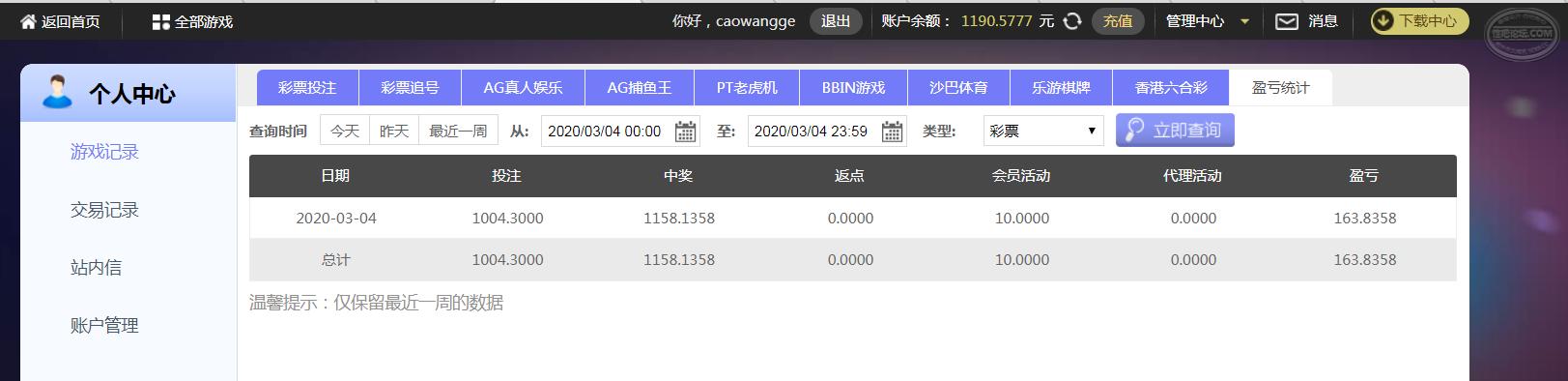Click the 充值 recharge button
Image resolution: width=1568 pixels, height=381 pixels.
point(1118,21)
